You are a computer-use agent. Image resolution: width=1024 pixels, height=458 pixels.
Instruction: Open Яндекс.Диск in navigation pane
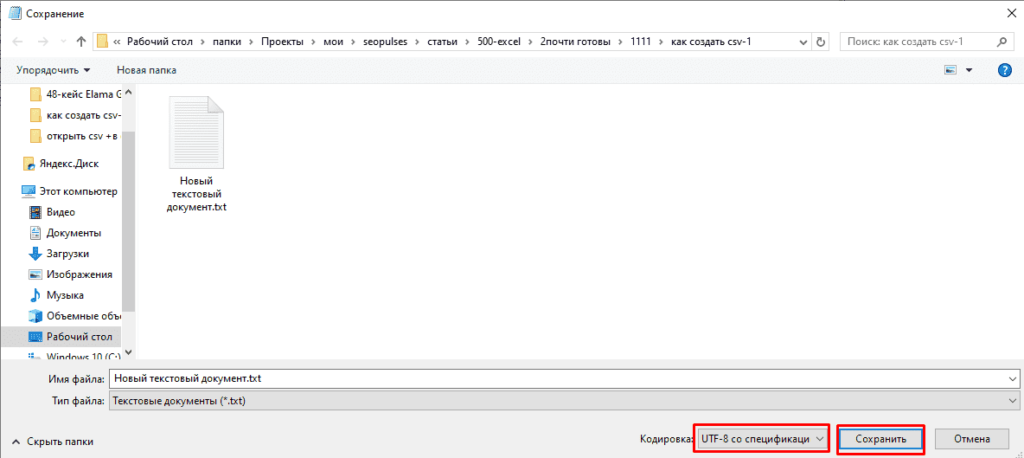click(x=61, y=164)
